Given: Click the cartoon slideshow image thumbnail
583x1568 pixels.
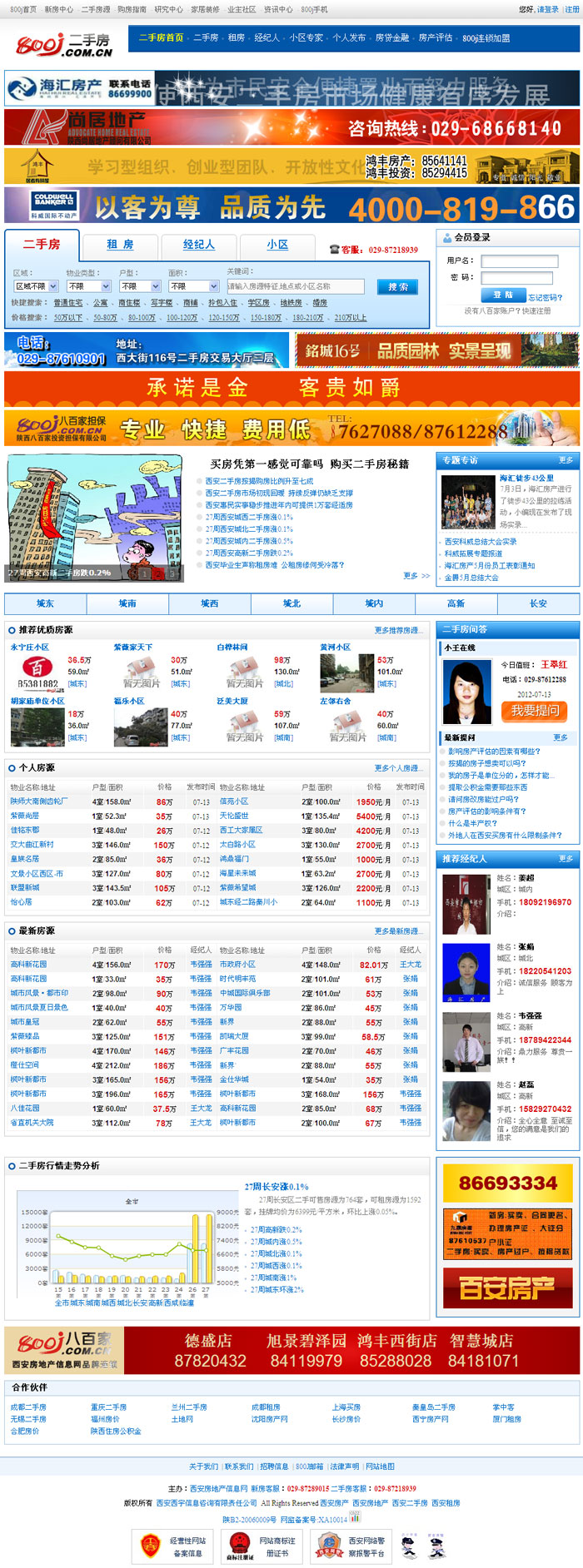Looking at the screenshot, I should click(94, 517).
